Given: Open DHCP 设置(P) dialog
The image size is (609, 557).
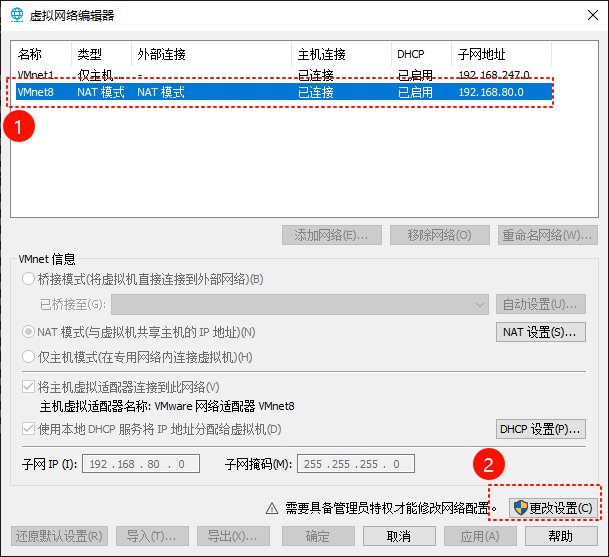Looking at the screenshot, I should pos(541,429).
